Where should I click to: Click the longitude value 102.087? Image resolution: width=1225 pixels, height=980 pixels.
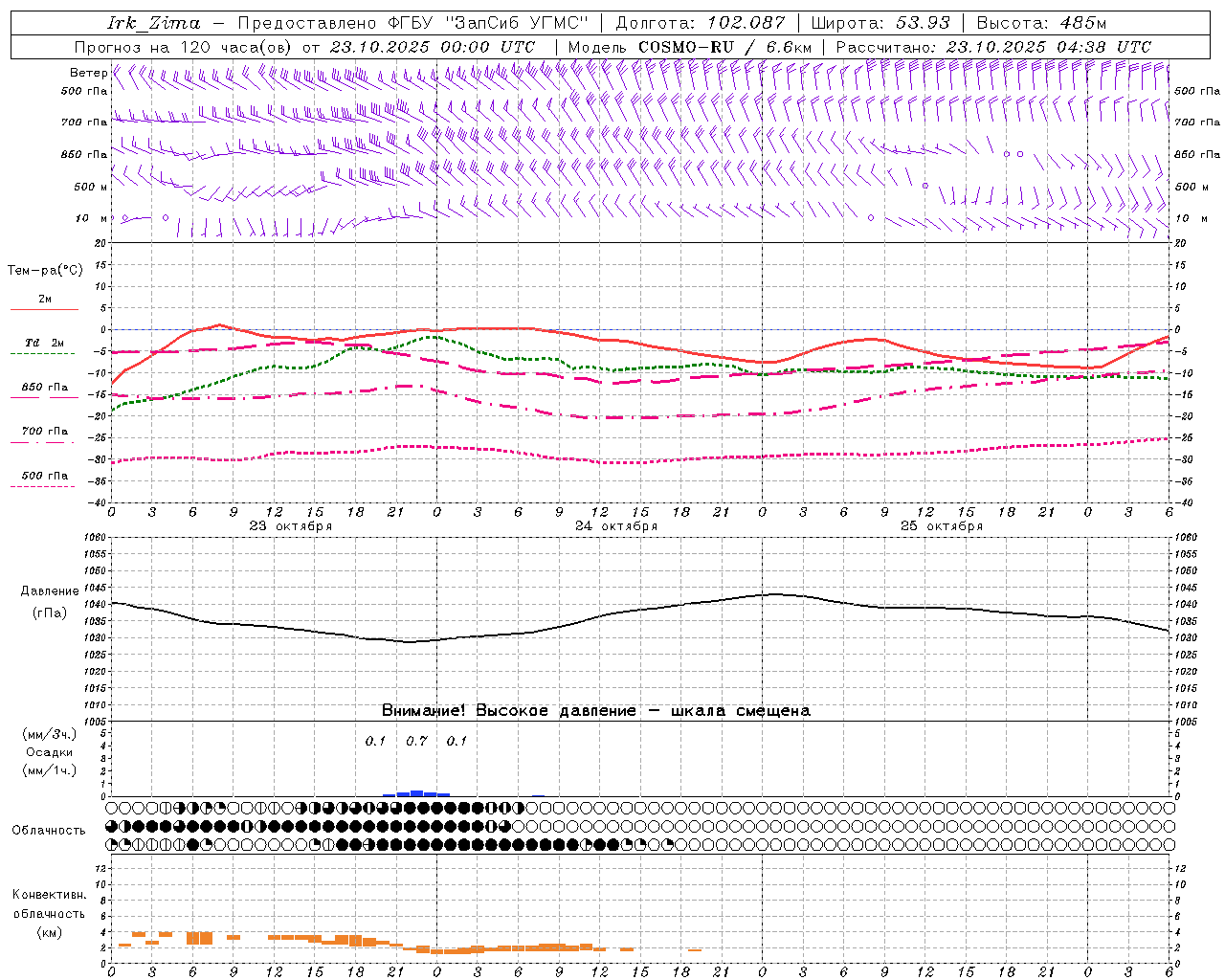tap(746, 23)
